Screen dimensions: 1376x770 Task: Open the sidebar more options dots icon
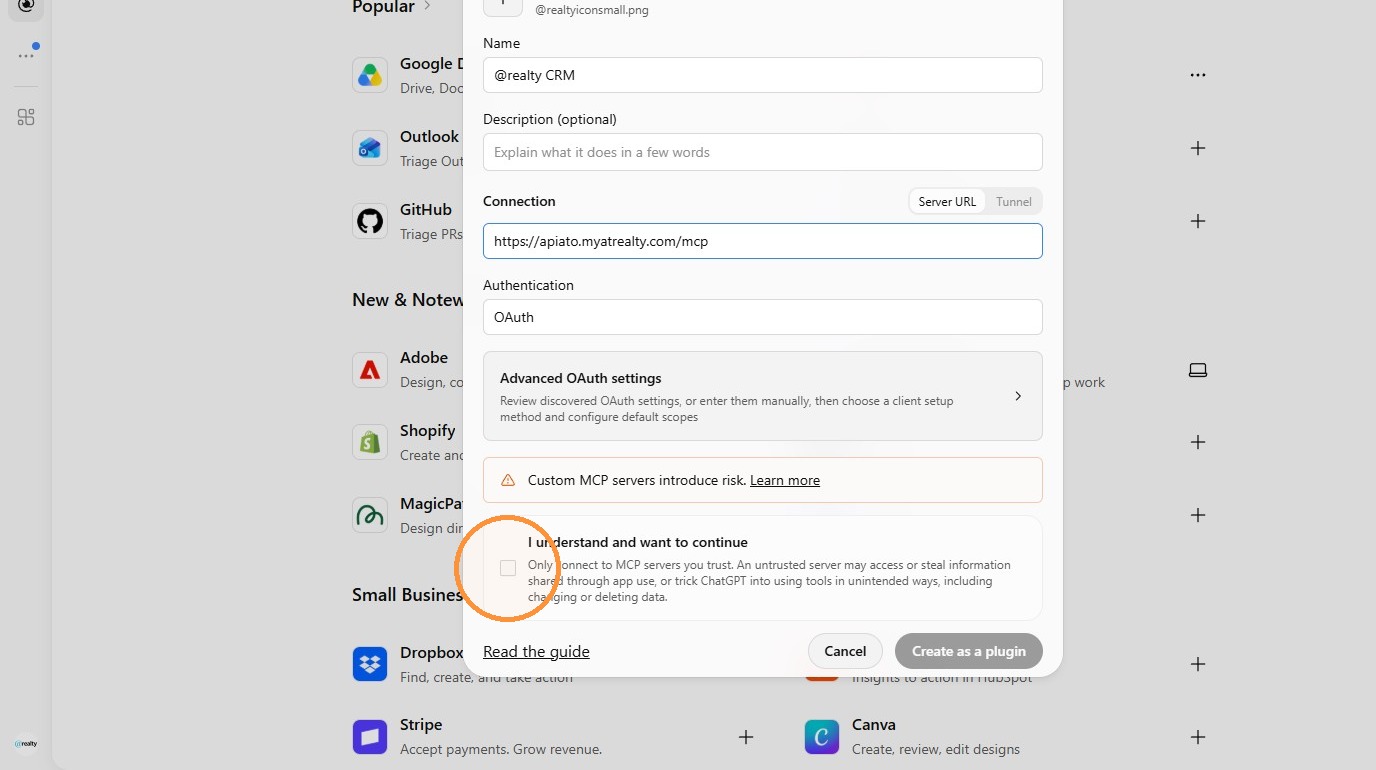26,55
